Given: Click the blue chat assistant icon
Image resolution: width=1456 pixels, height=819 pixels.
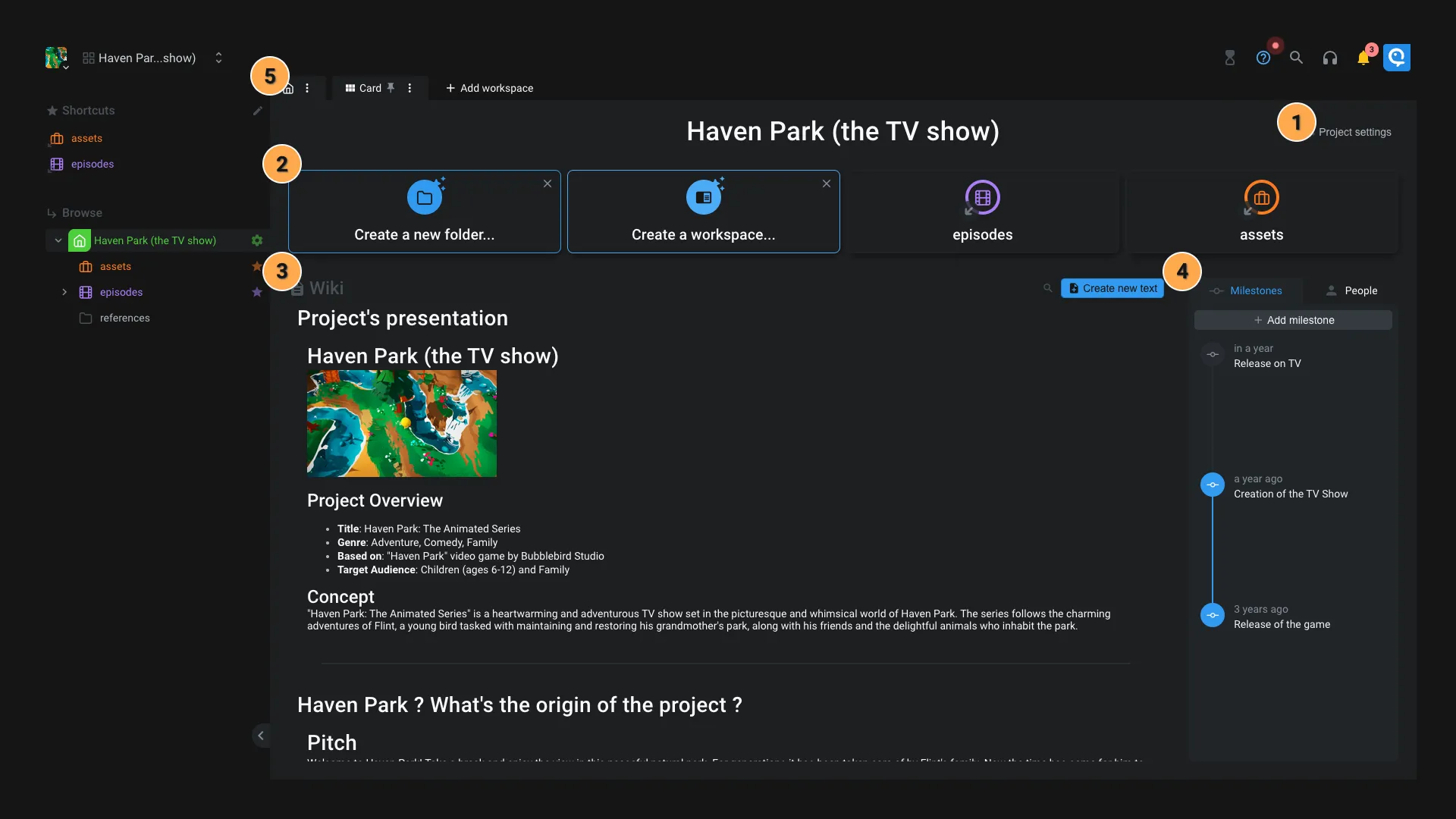Looking at the screenshot, I should pyautogui.click(x=1397, y=57).
